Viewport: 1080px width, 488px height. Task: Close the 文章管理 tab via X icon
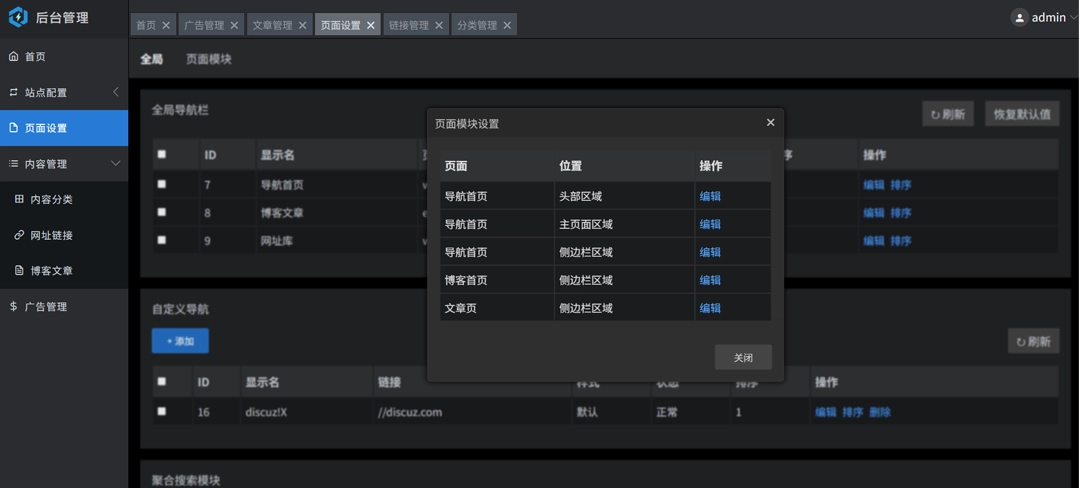point(302,26)
